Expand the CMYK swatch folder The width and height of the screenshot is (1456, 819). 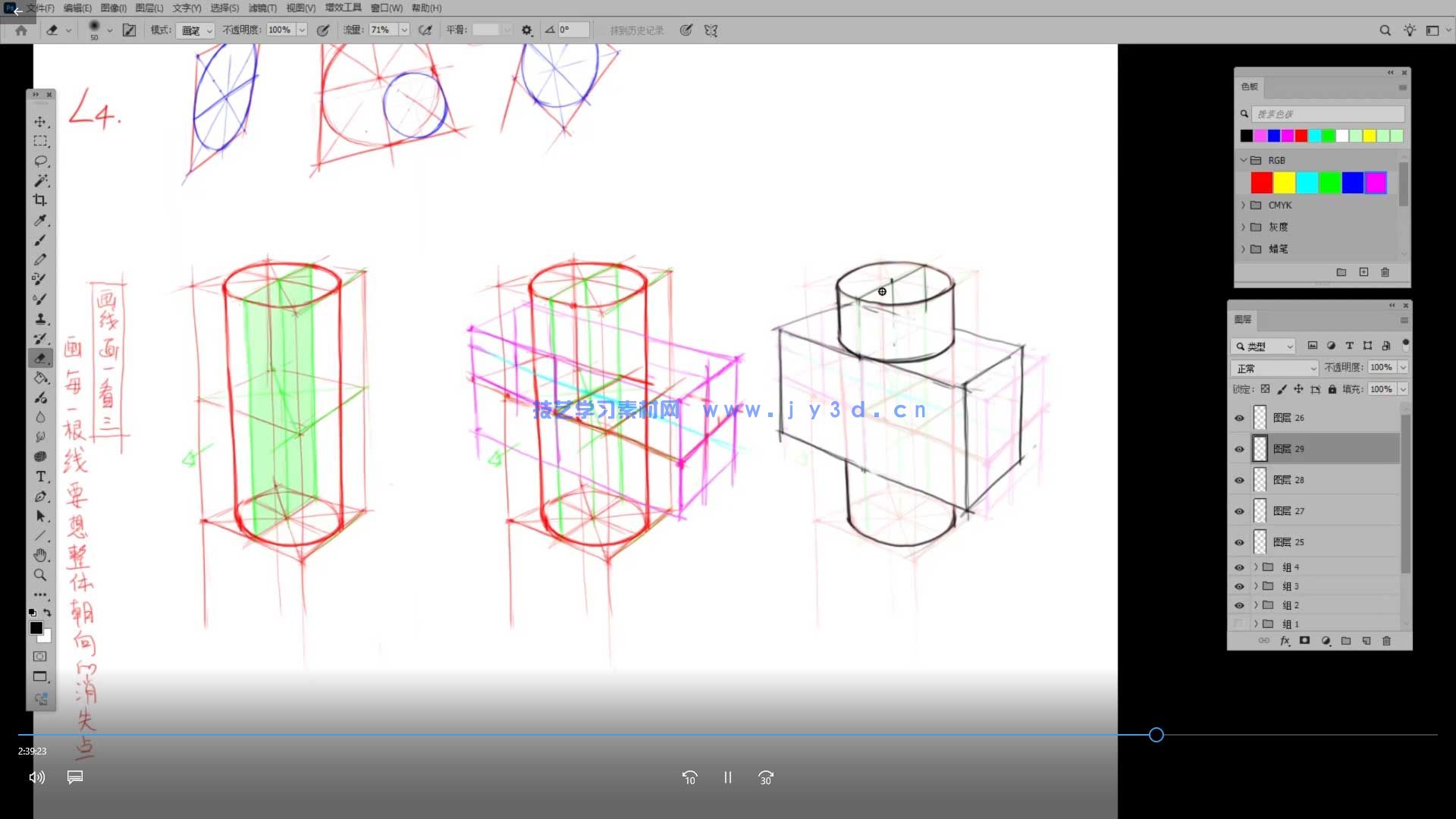pos(1243,206)
